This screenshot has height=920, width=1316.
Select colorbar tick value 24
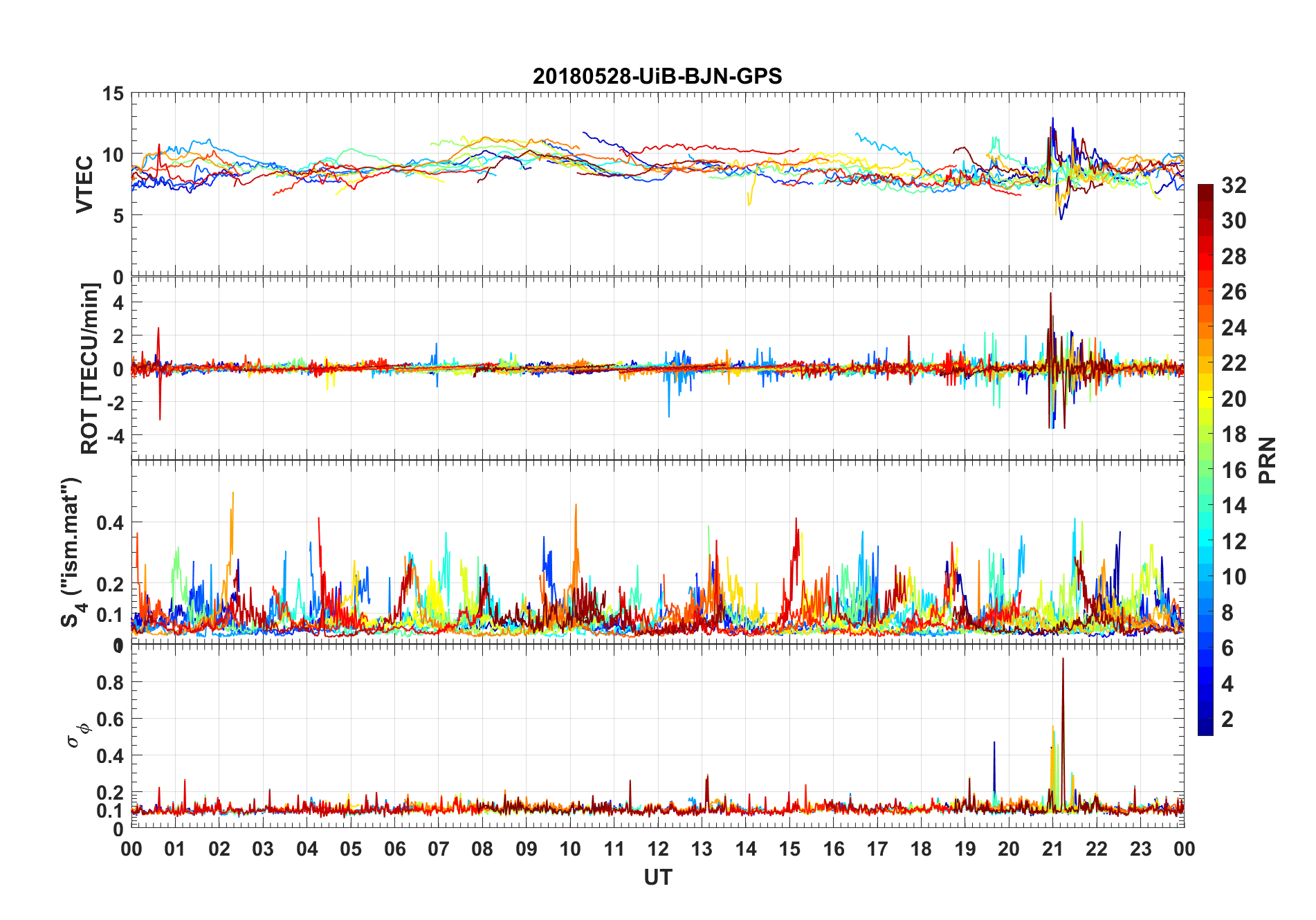[x=1234, y=327]
